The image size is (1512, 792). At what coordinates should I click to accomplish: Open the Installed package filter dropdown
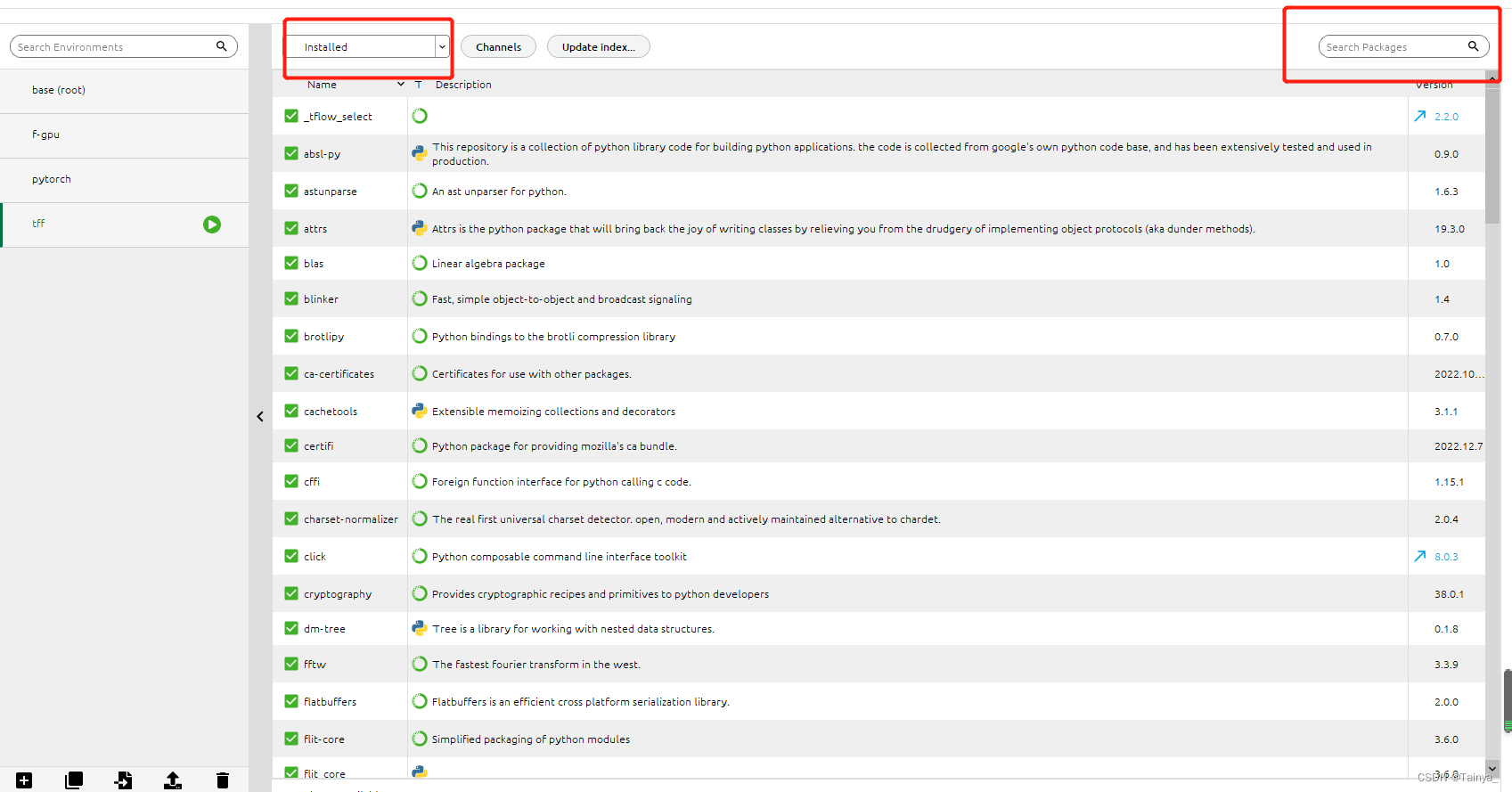tap(368, 46)
